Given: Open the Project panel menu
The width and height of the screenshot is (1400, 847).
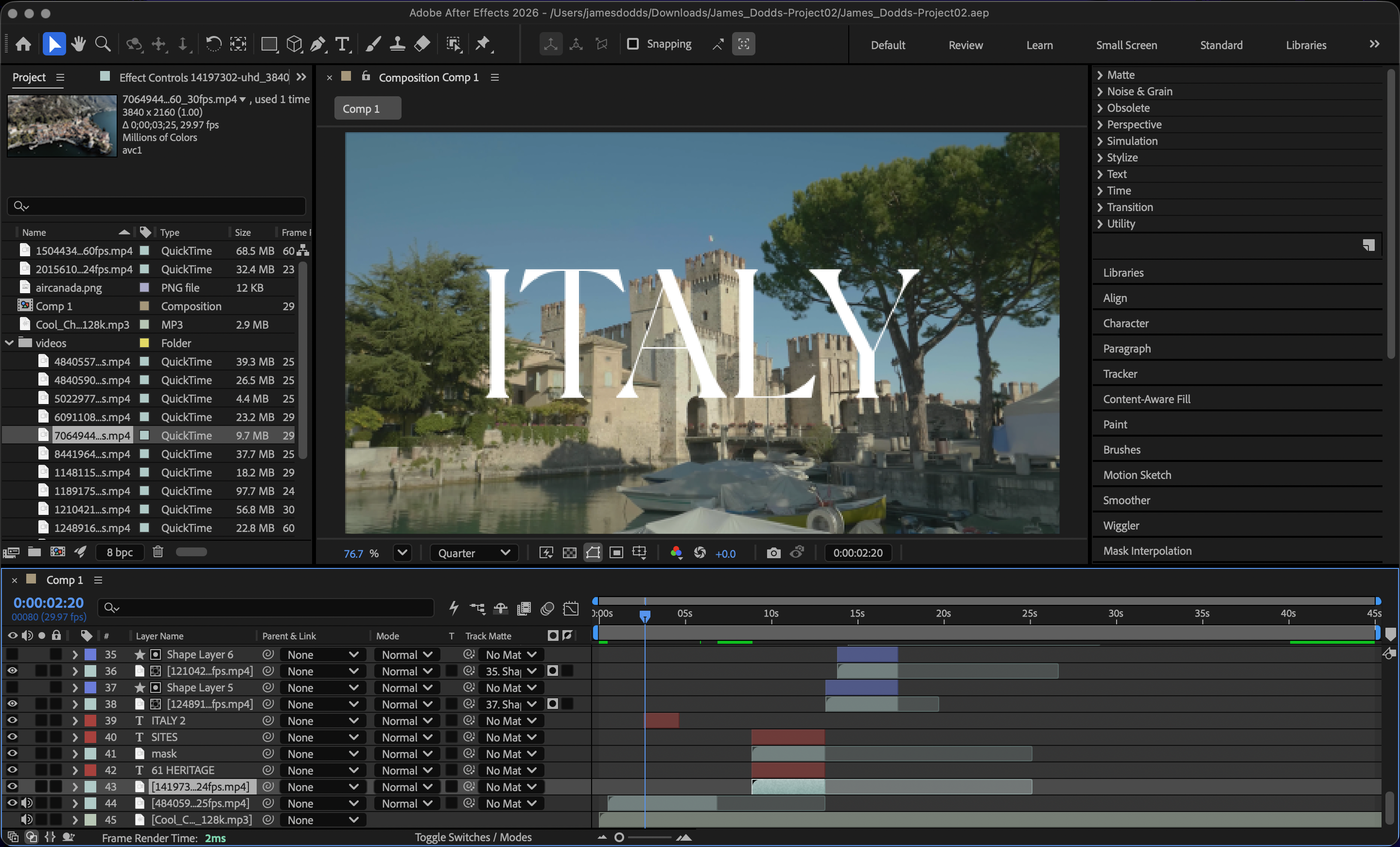Looking at the screenshot, I should coord(60,77).
